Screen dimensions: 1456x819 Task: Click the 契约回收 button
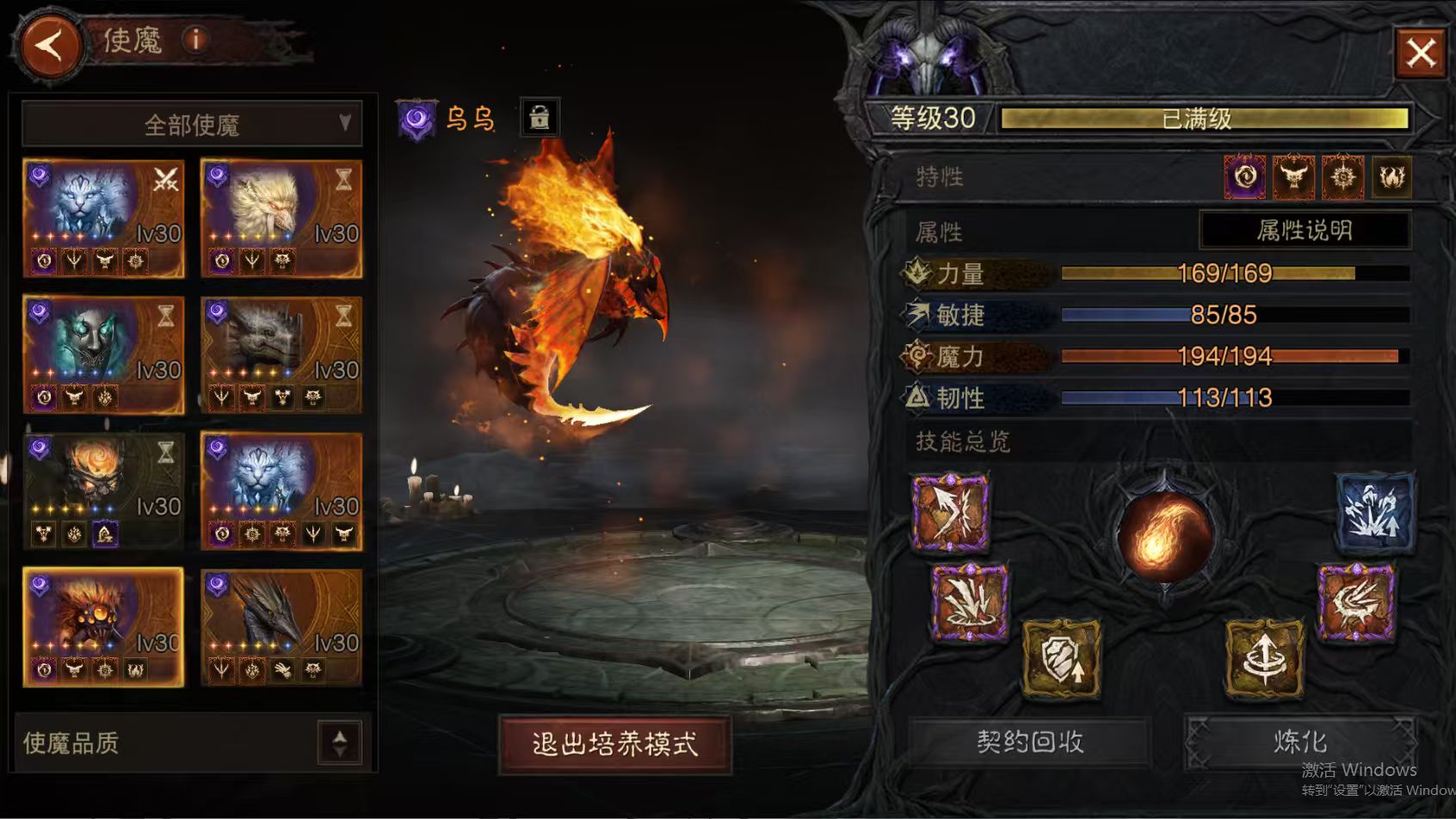(x=1029, y=742)
